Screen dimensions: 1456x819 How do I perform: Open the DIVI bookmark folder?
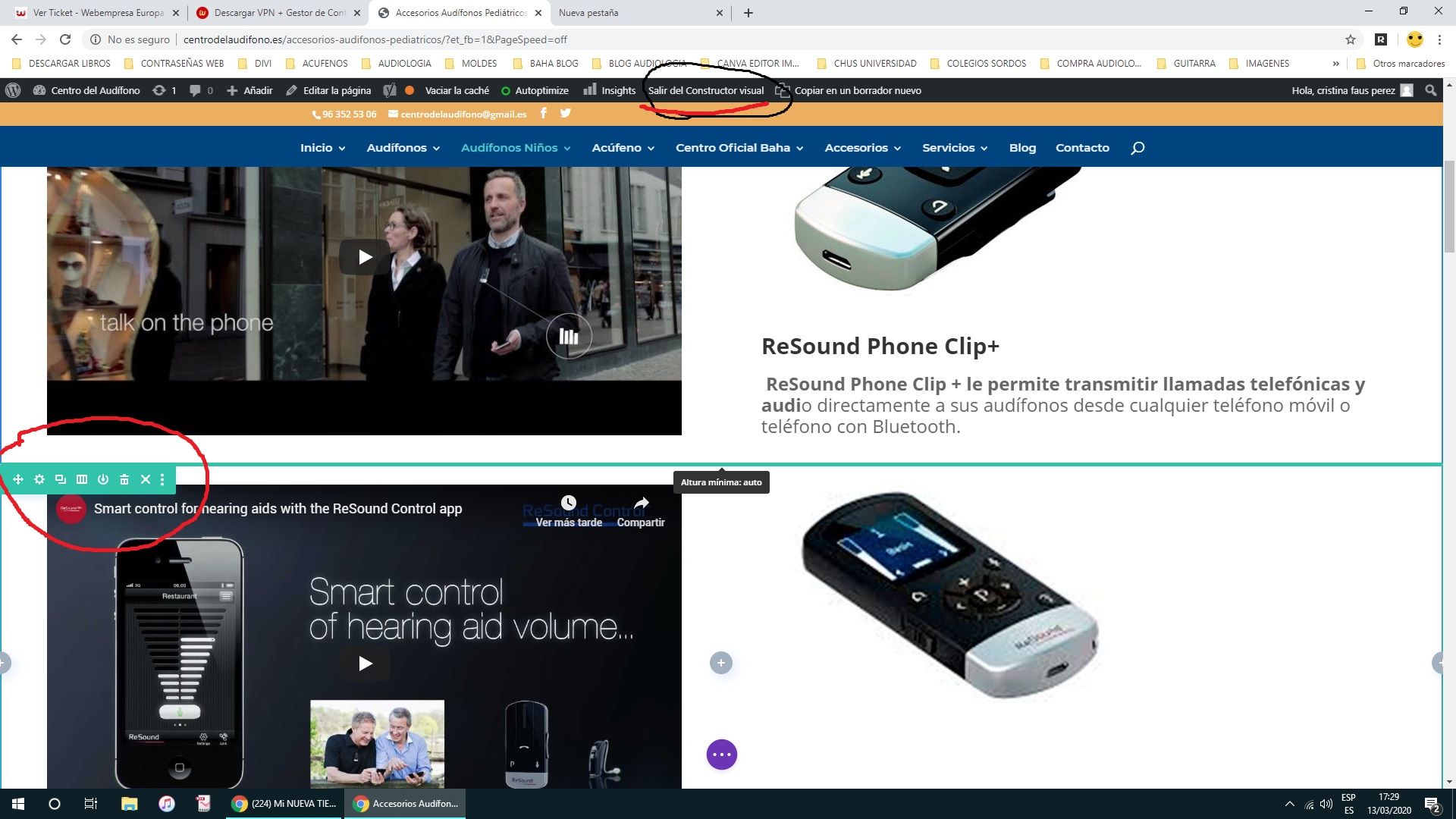tap(255, 64)
